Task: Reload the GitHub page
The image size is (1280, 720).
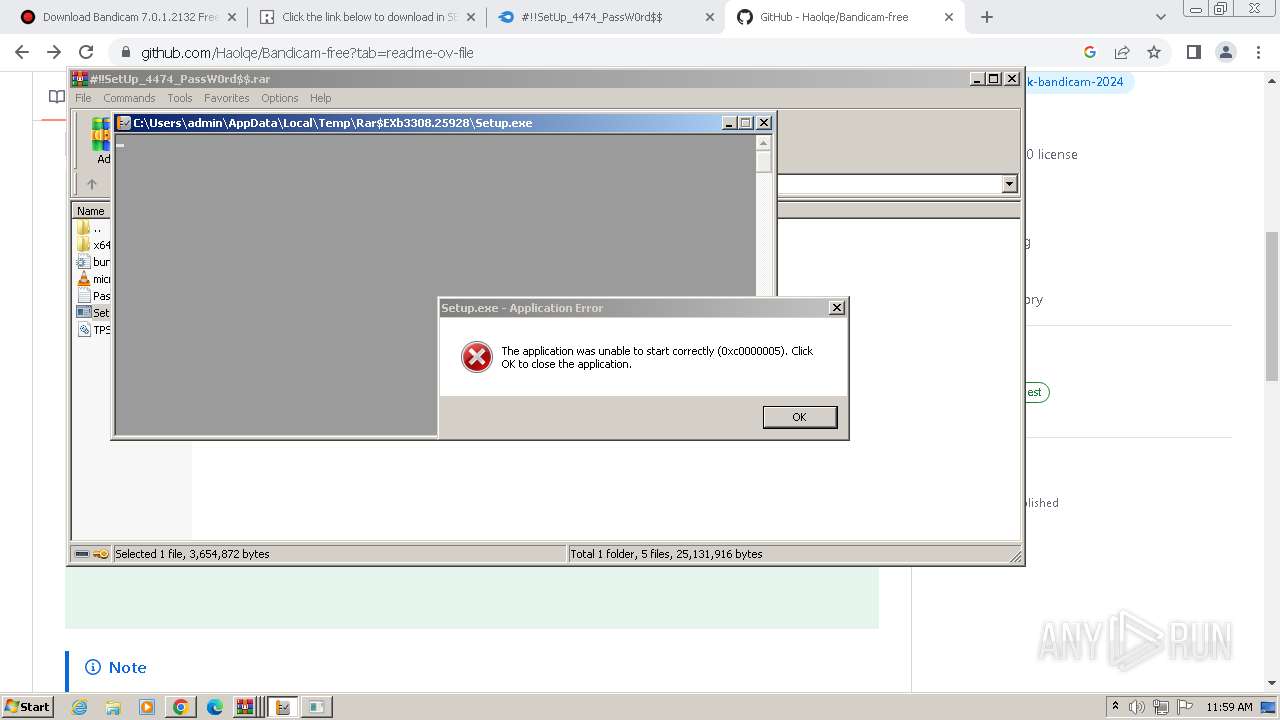Action: tap(86, 52)
